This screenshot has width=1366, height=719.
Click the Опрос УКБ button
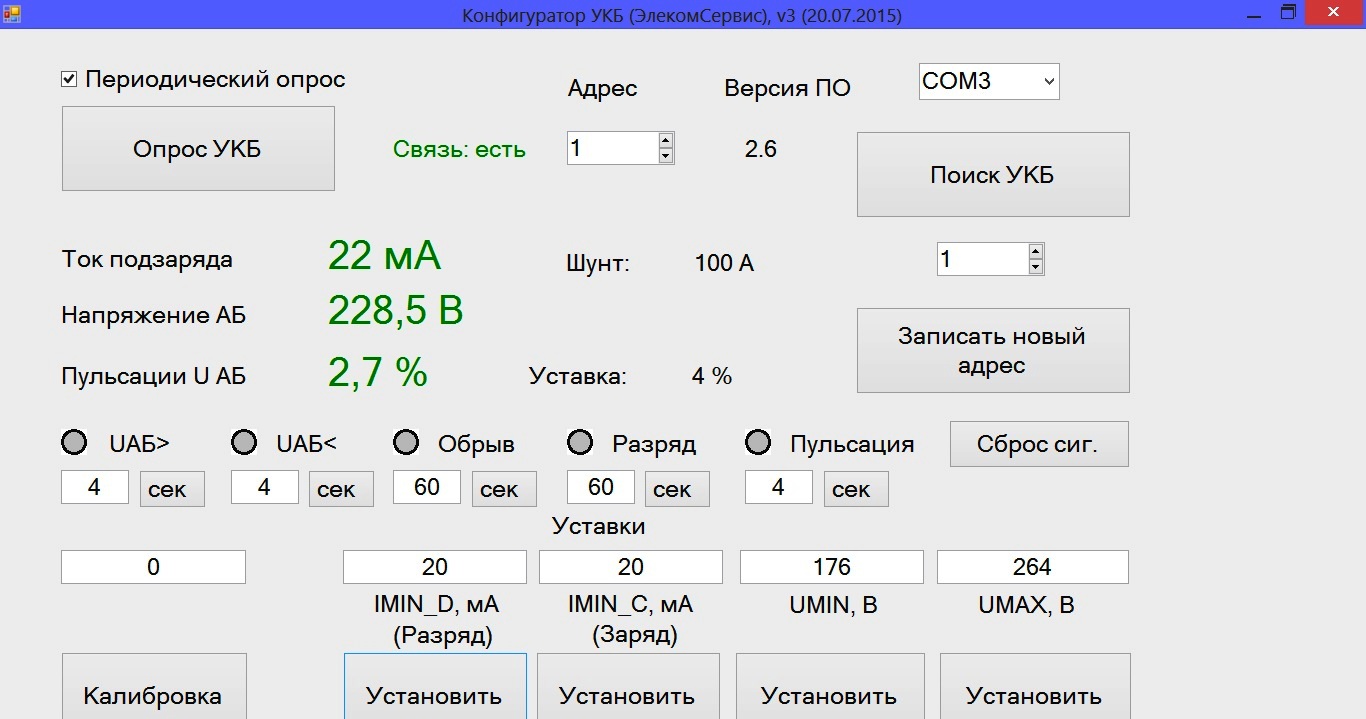(198, 149)
